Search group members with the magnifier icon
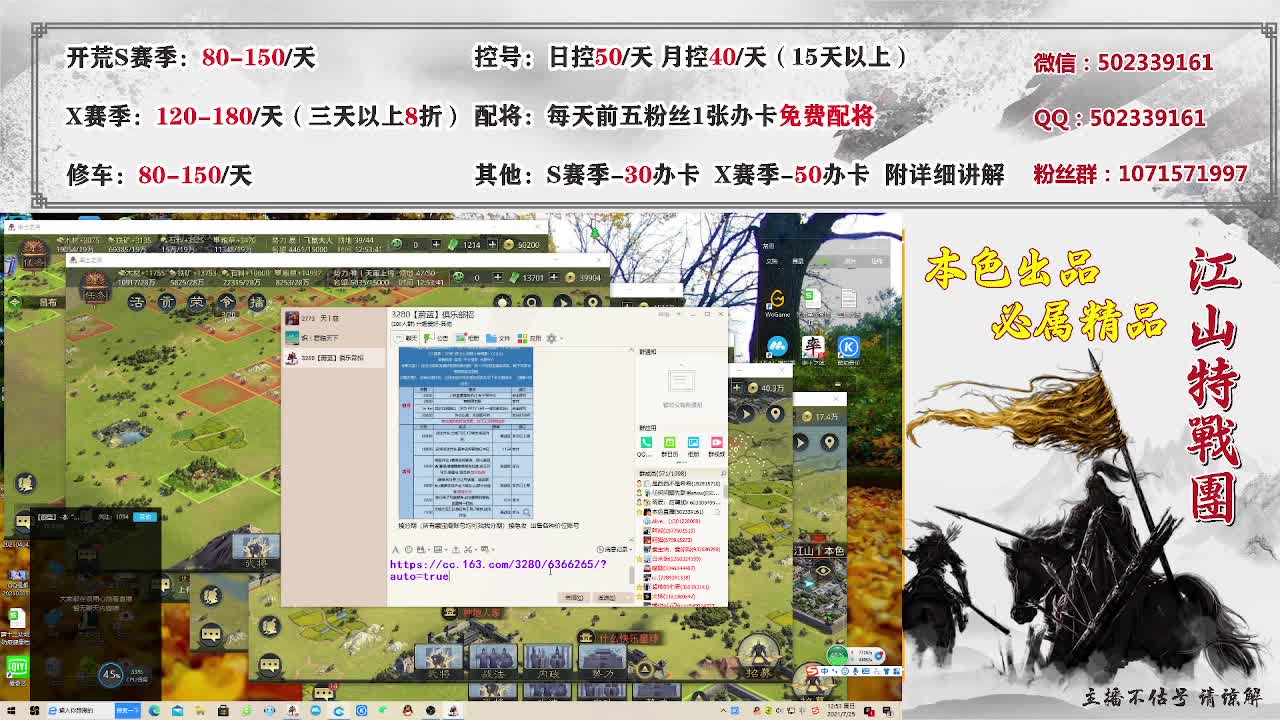 (x=724, y=471)
